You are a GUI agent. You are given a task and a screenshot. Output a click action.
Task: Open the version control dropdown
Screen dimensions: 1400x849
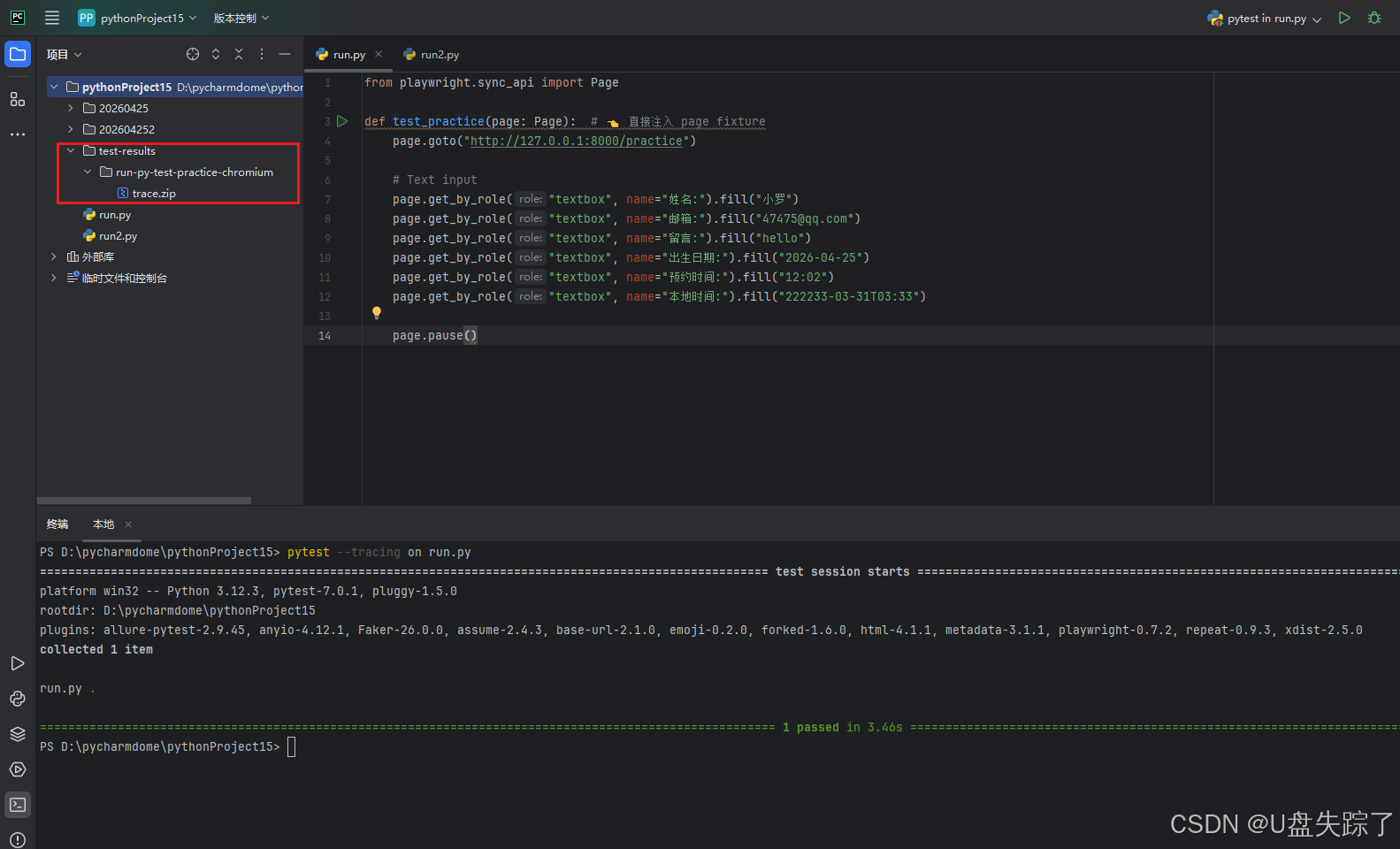241,18
